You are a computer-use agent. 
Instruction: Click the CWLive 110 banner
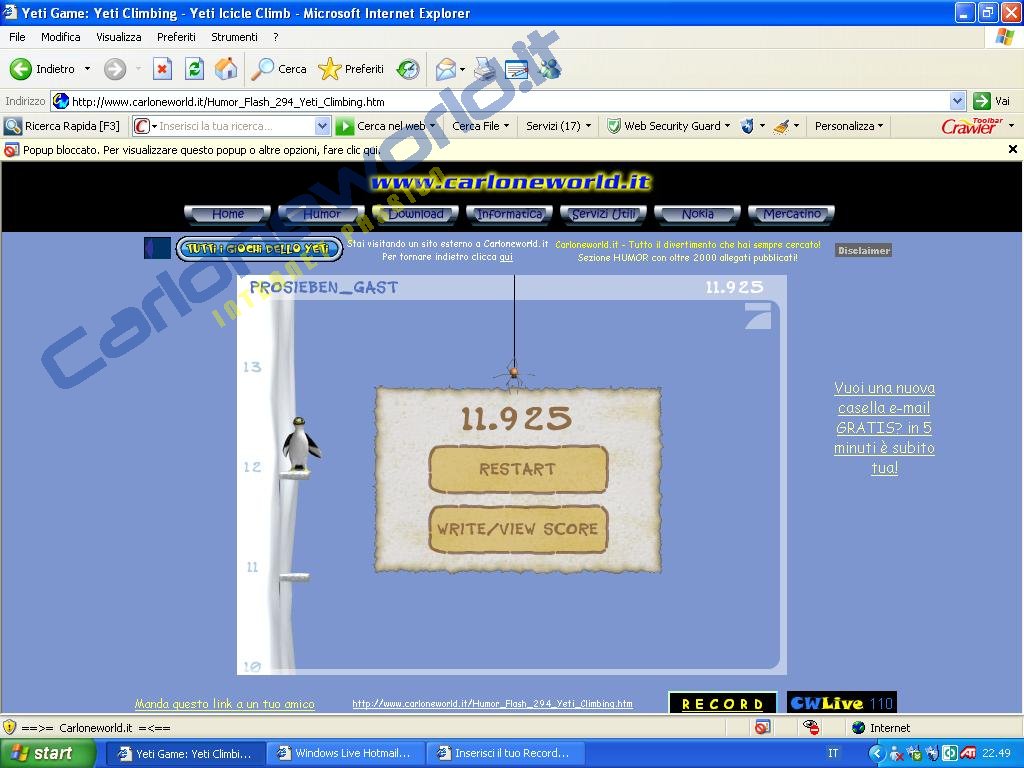pos(842,703)
